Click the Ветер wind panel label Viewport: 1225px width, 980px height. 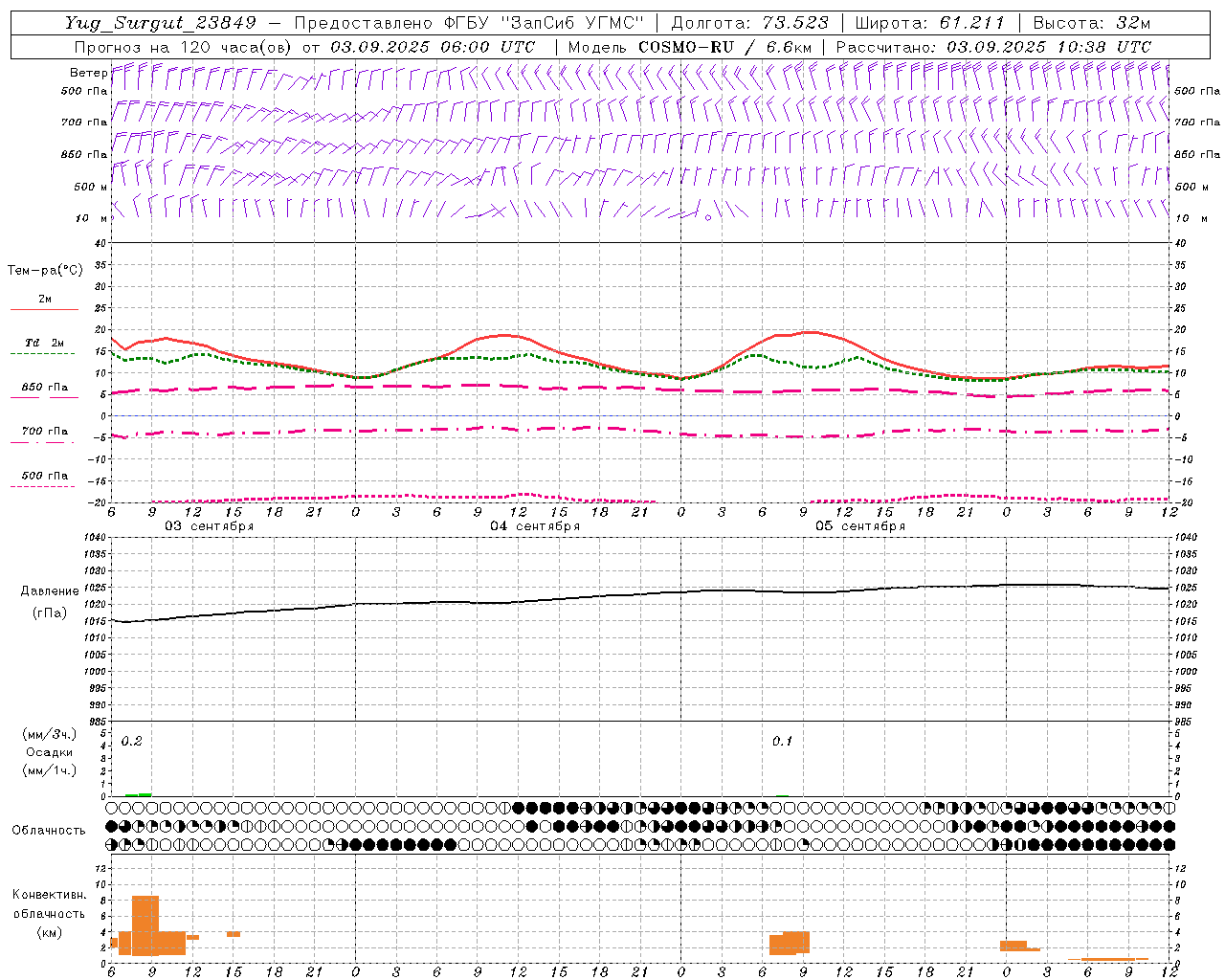tap(89, 73)
